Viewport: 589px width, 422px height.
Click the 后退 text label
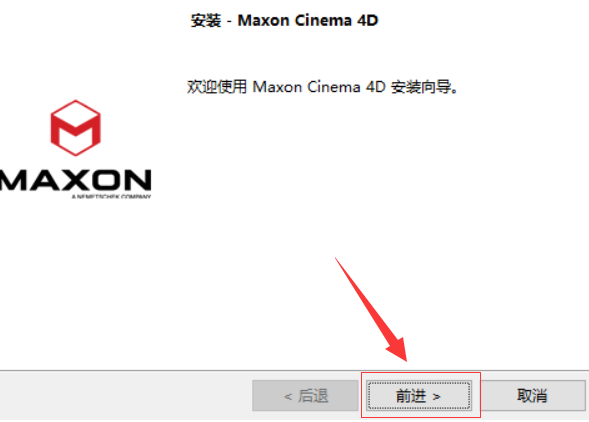[313, 396]
